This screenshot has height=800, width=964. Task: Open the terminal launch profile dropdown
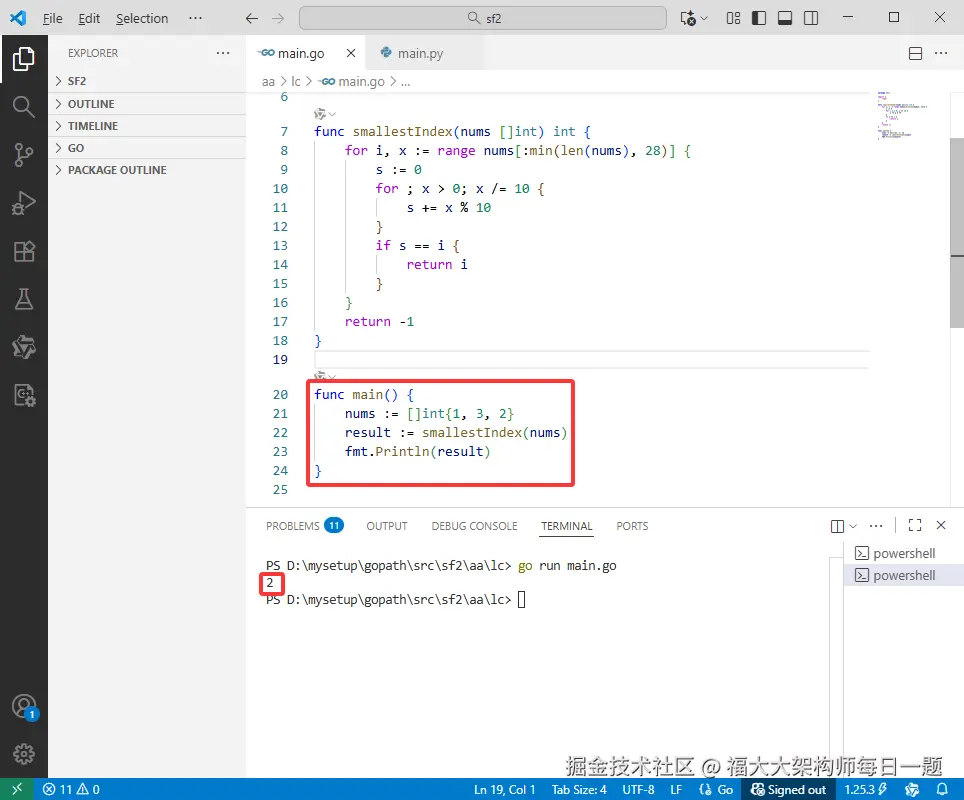(853, 526)
